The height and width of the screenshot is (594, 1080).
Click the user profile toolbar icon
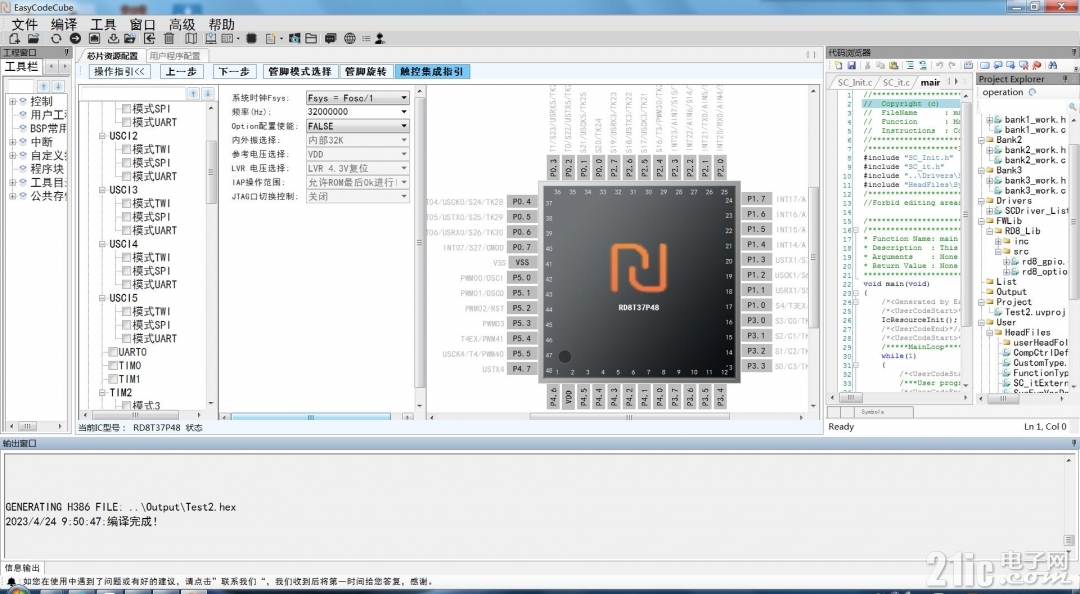point(380,39)
